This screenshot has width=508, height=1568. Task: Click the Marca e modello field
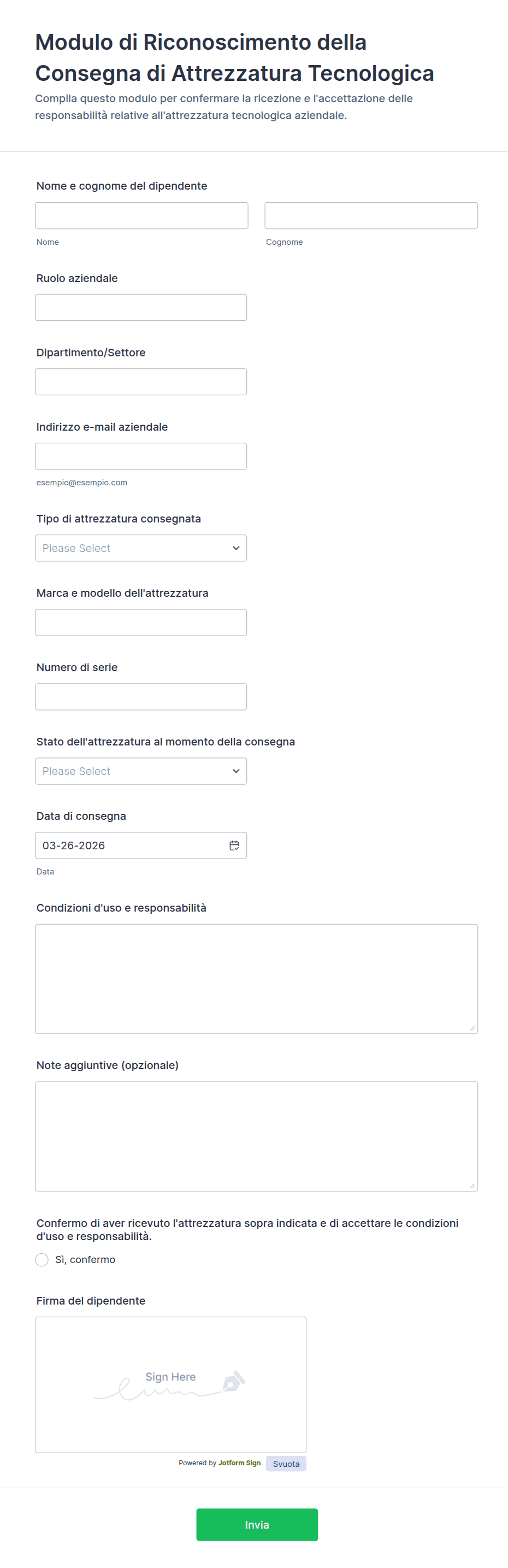pos(141,622)
